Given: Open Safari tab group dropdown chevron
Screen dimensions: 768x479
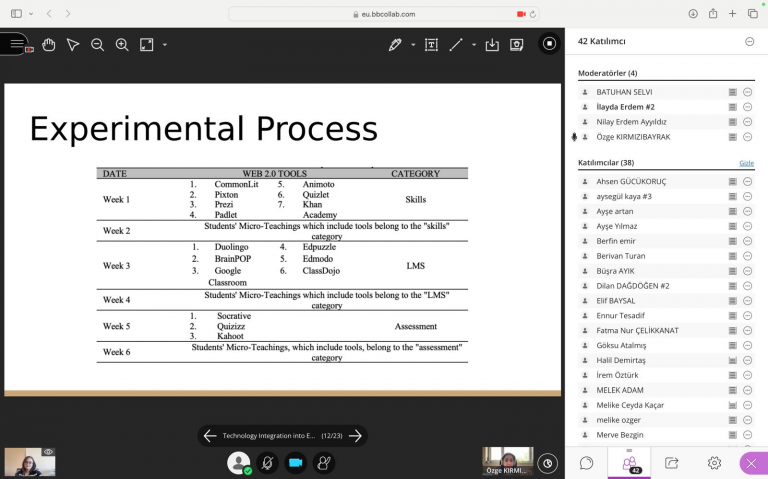Looking at the screenshot, I should (x=31, y=14).
